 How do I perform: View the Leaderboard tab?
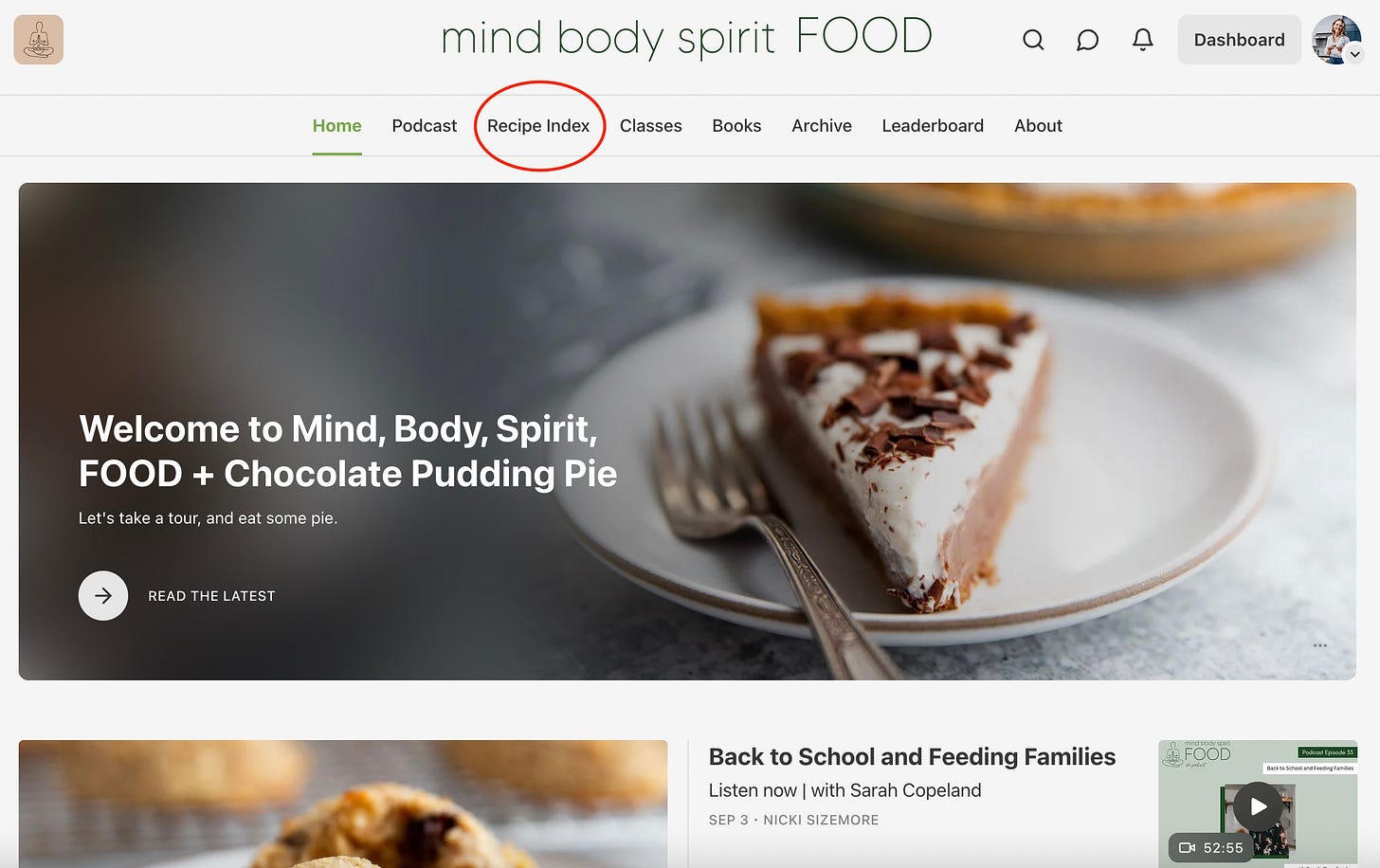pyautogui.click(x=933, y=126)
